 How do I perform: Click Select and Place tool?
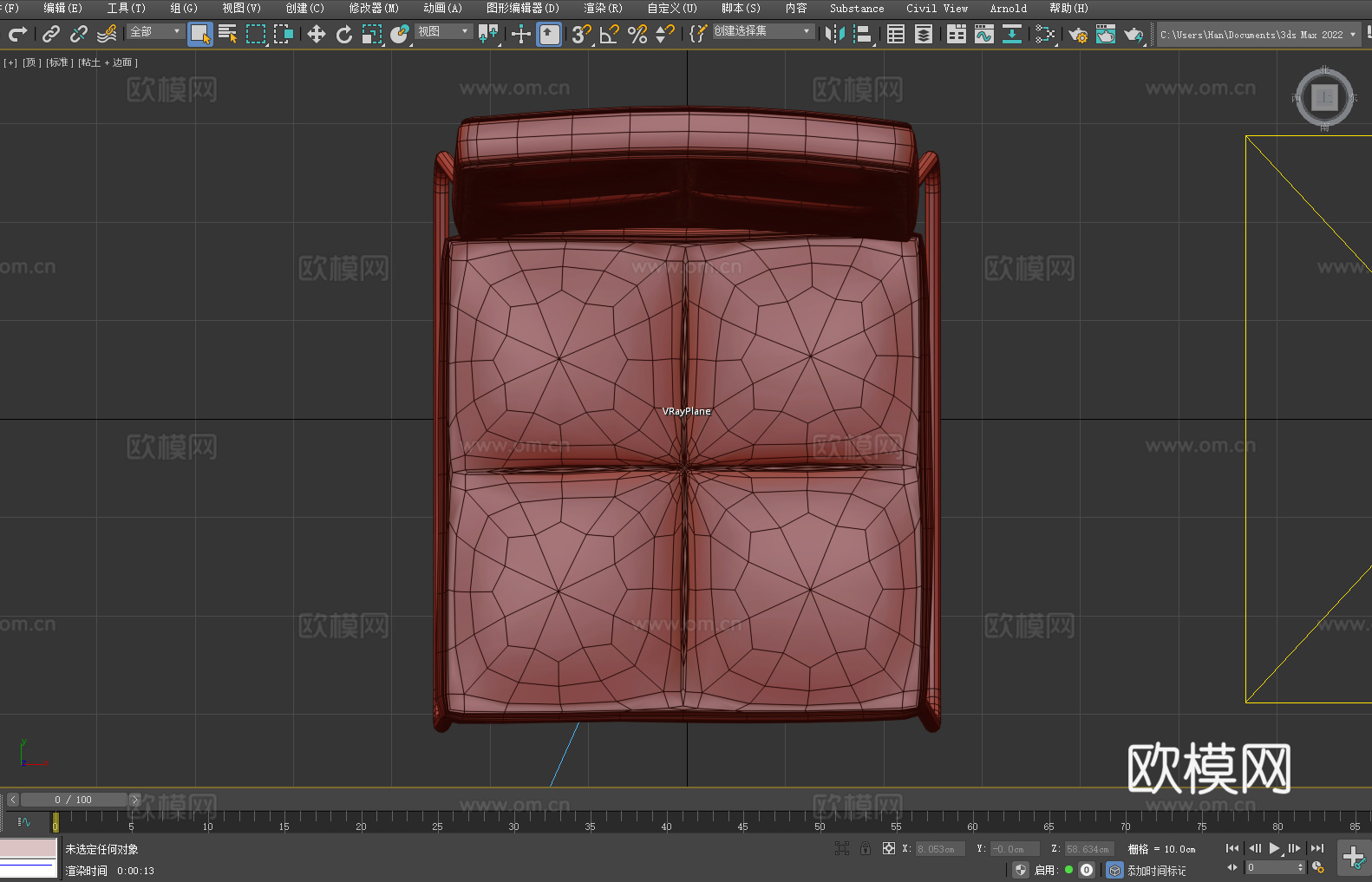tap(400, 34)
